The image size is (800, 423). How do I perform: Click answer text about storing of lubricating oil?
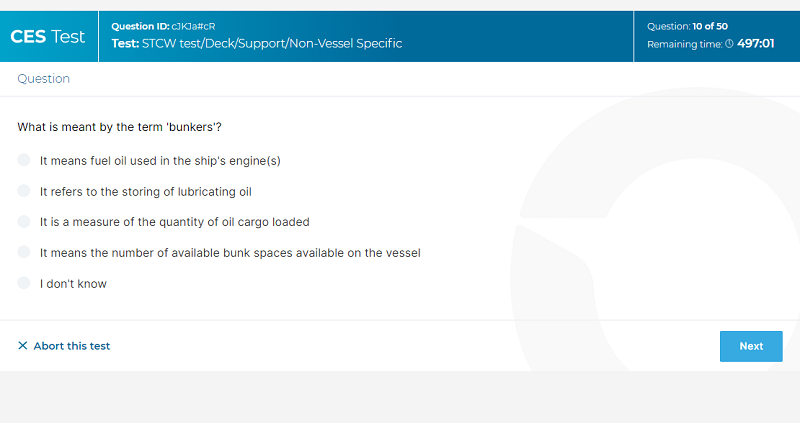pyautogui.click(x=145, y=191)
